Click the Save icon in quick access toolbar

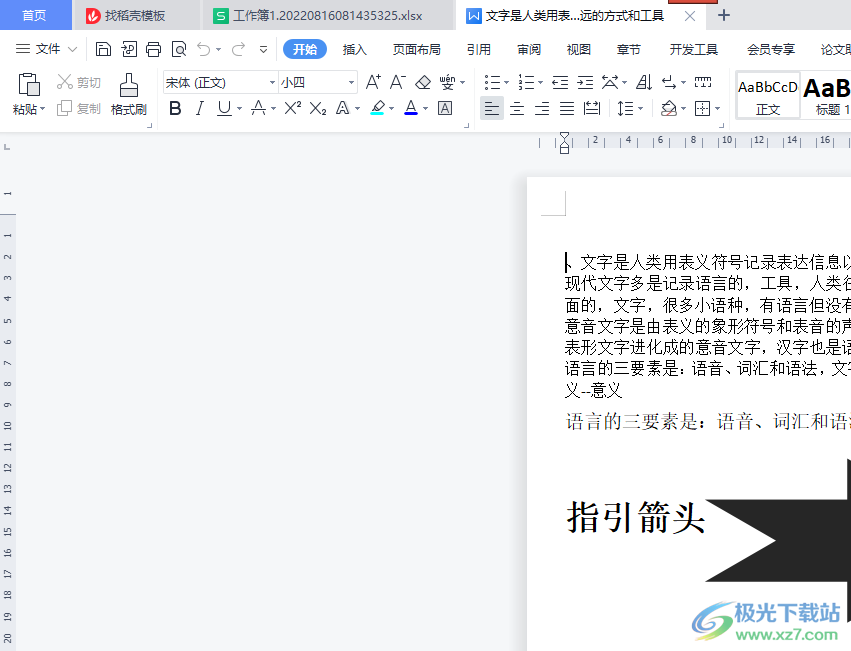(x=103, y=49)
